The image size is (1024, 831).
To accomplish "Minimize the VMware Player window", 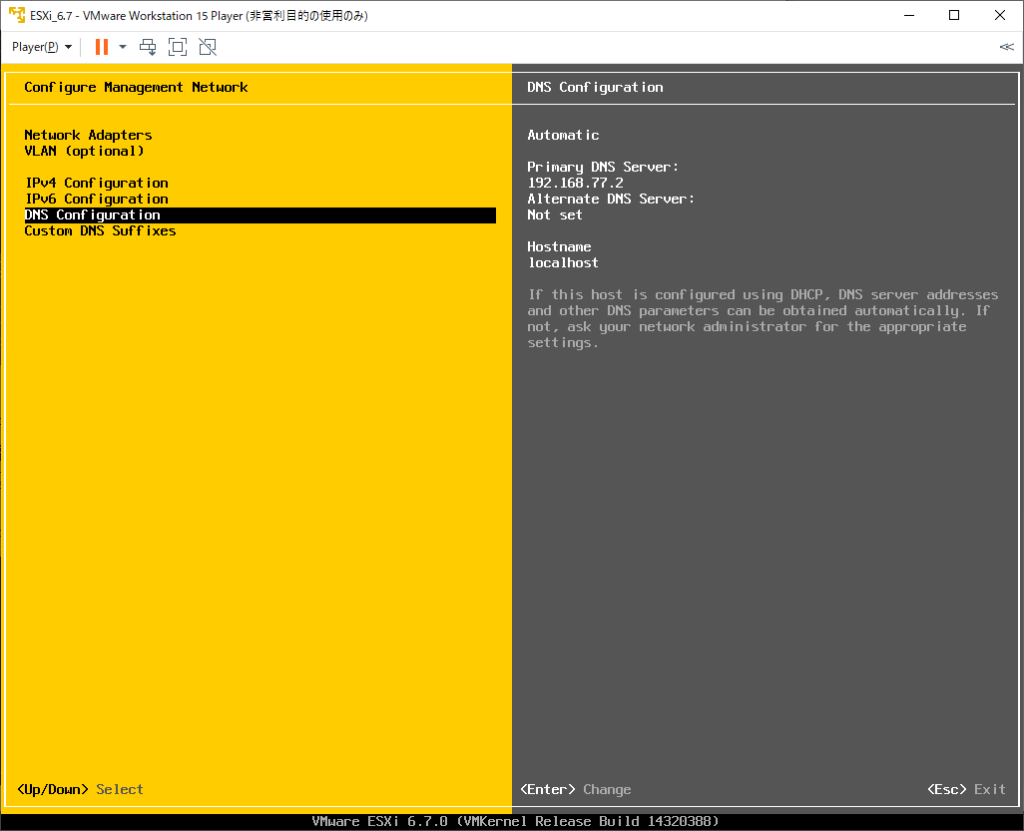I will pos(909,15).
